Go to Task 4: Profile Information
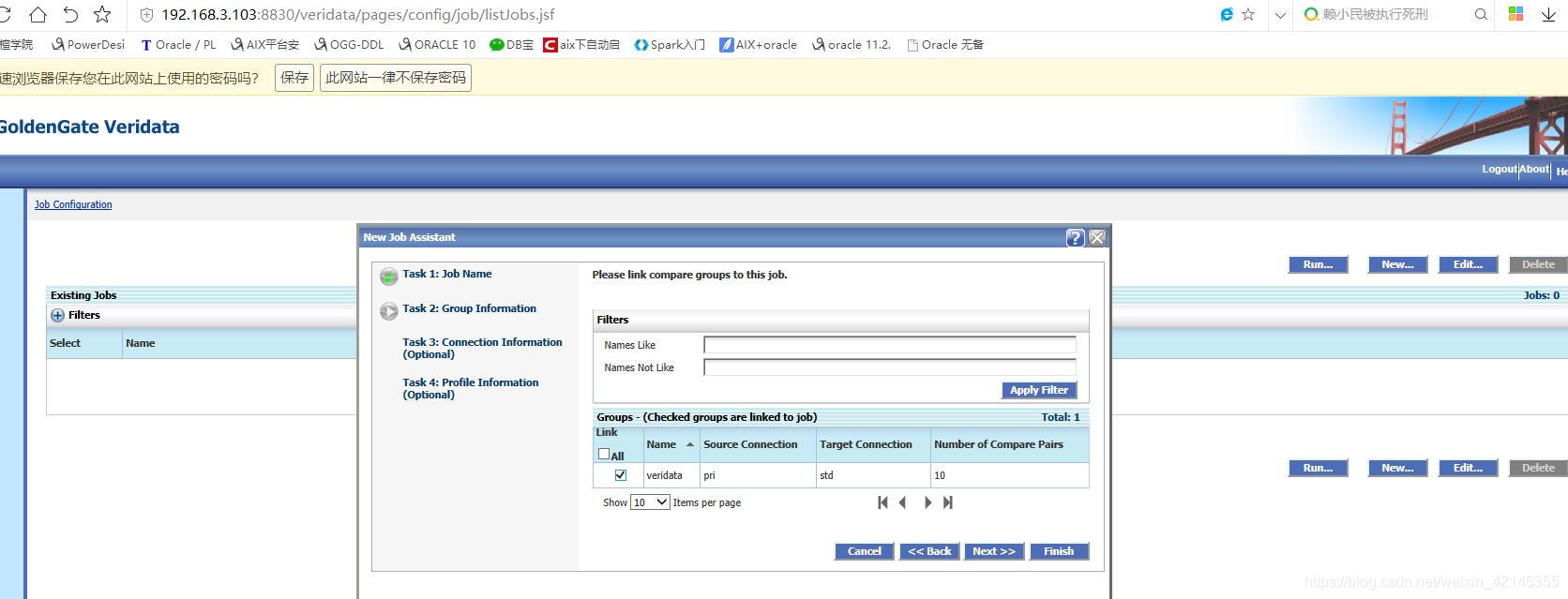This screenshot has height=599, width=1568. click(x=471, y=388)
